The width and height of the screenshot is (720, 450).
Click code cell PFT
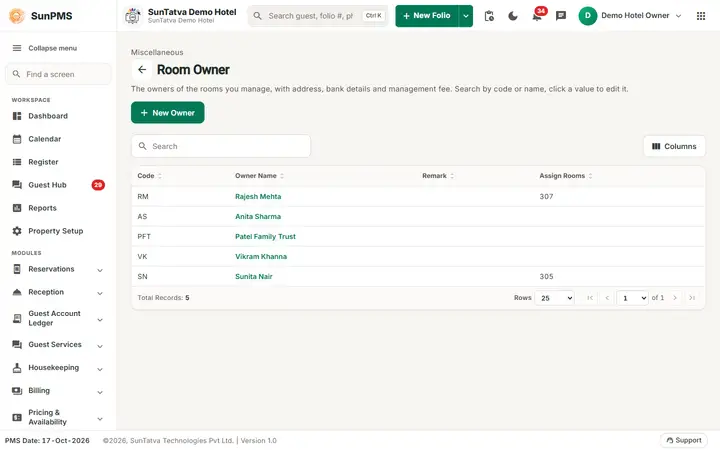coord(144,236)
